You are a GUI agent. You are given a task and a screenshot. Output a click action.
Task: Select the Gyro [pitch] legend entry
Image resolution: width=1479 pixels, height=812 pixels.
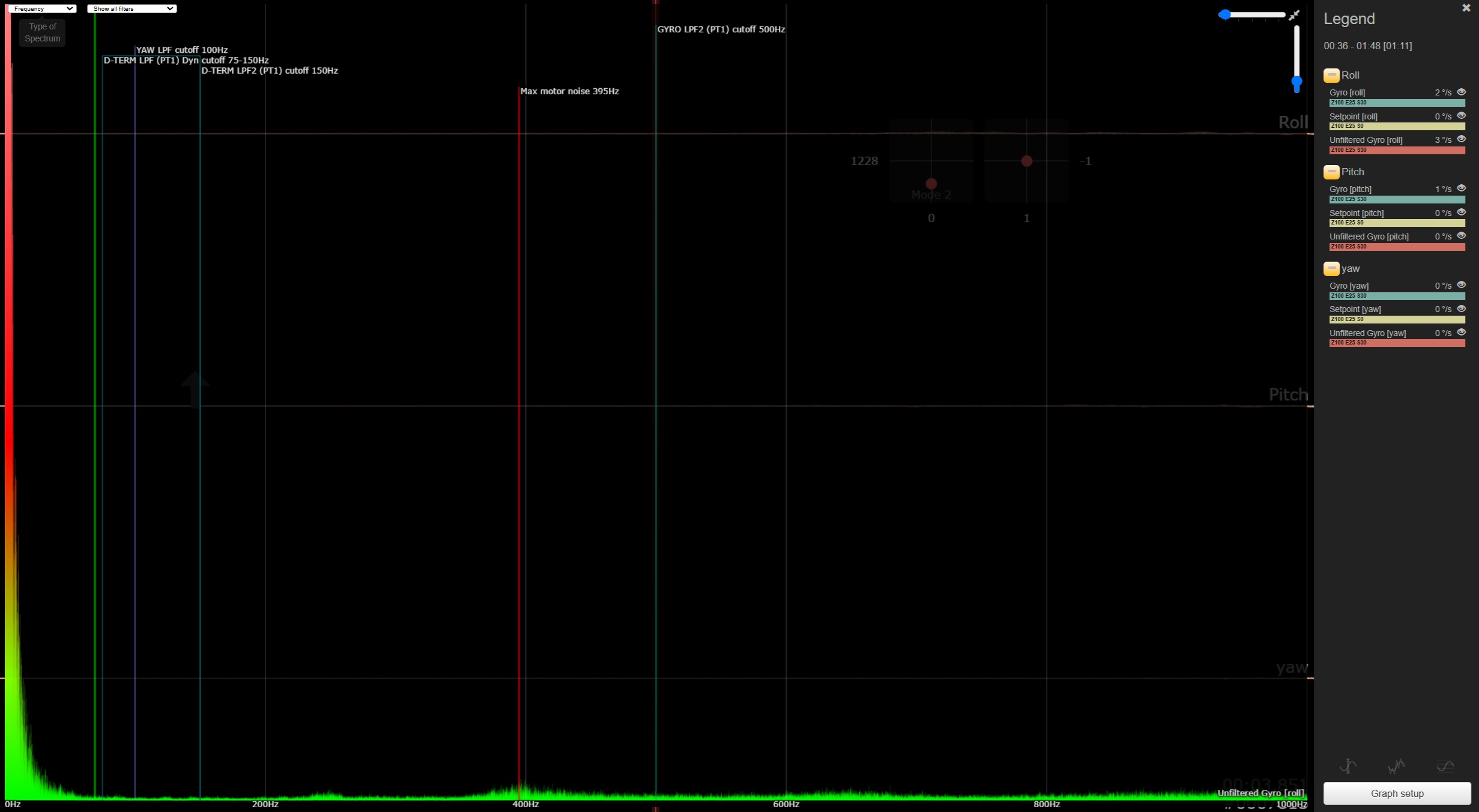[x=1350, y=189]
